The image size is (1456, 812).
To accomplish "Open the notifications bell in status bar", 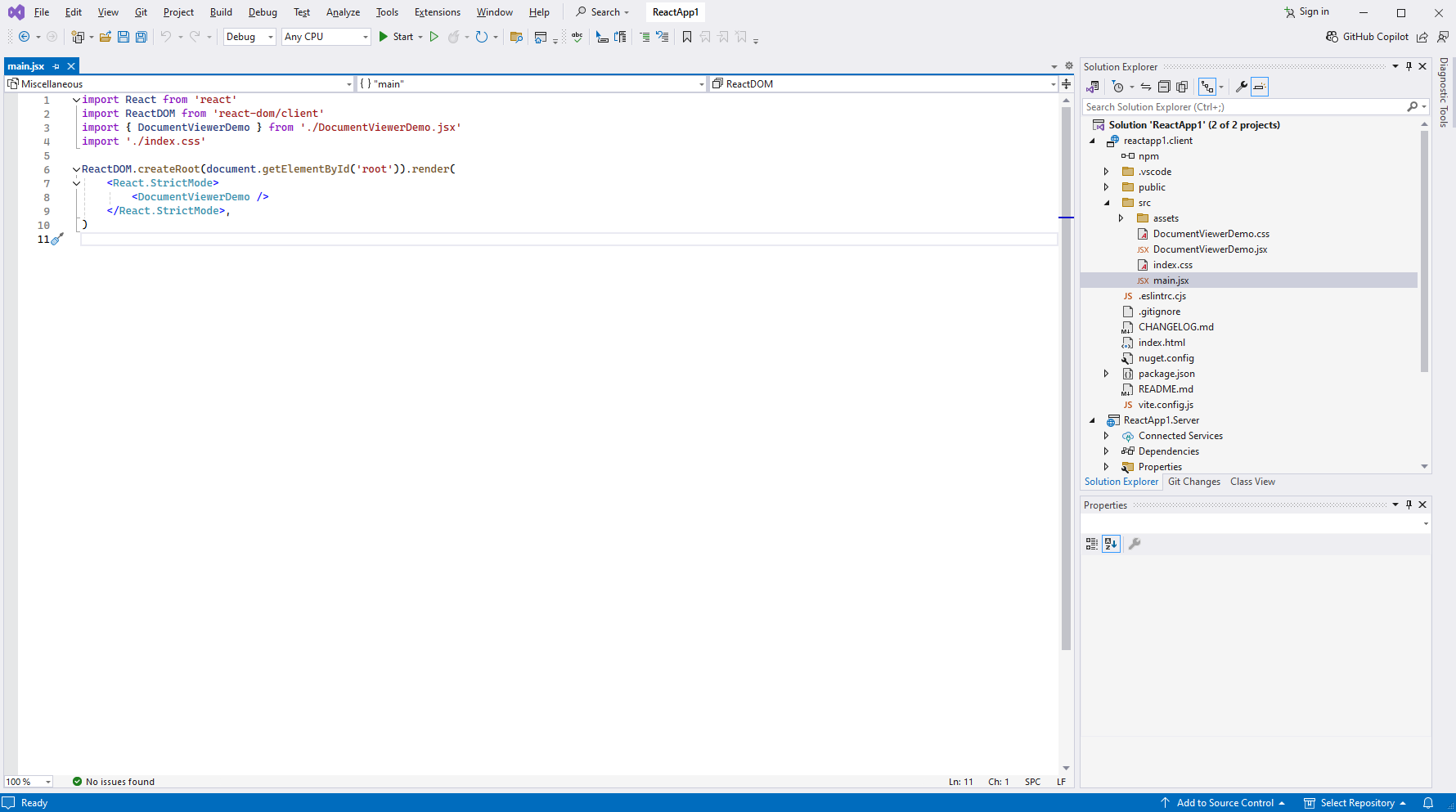I will pos(1428,803).
